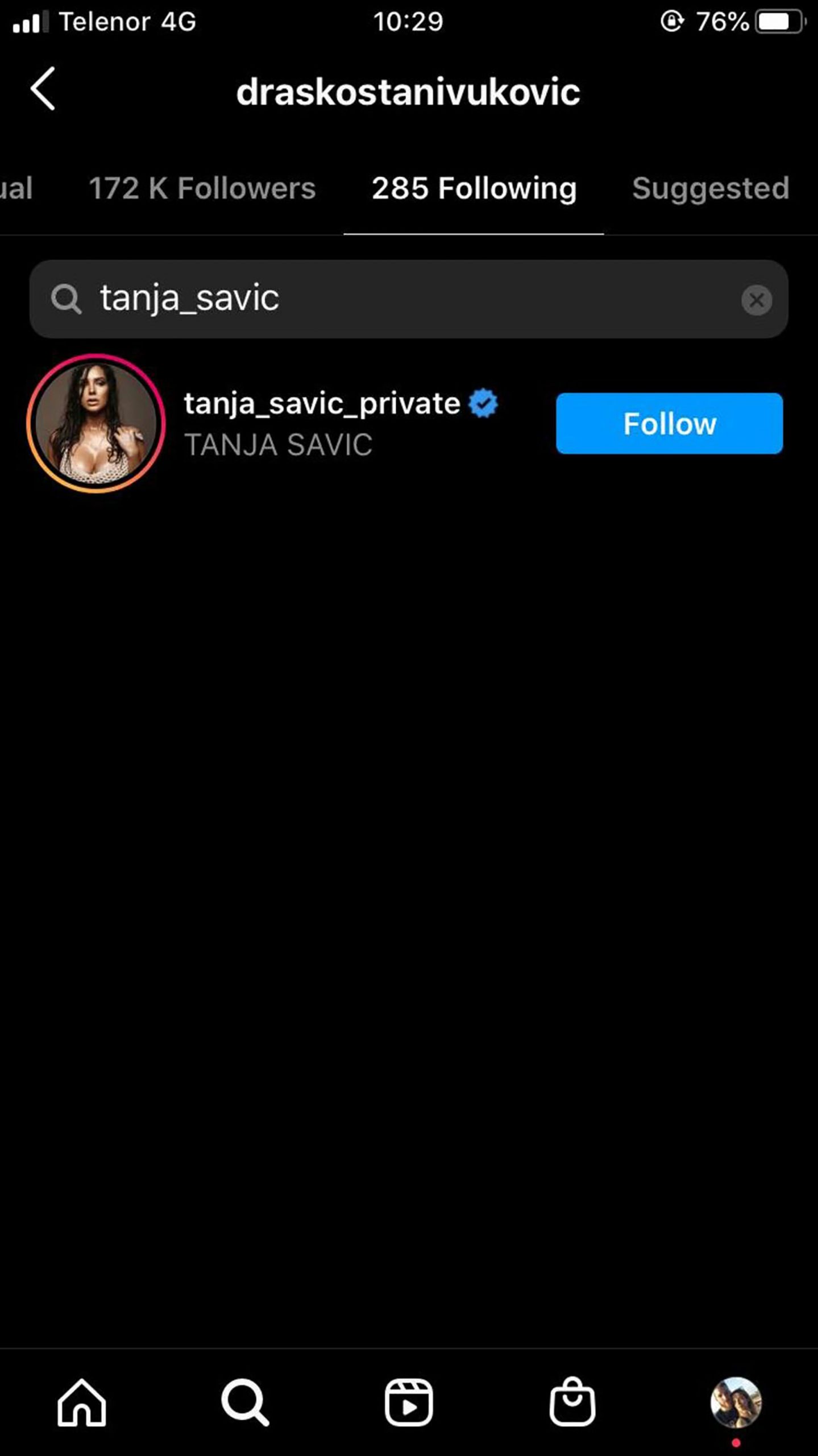Tap the draskostanivukovic header title
Screen dimensions: 818x1456
click(x=408, y=92)
